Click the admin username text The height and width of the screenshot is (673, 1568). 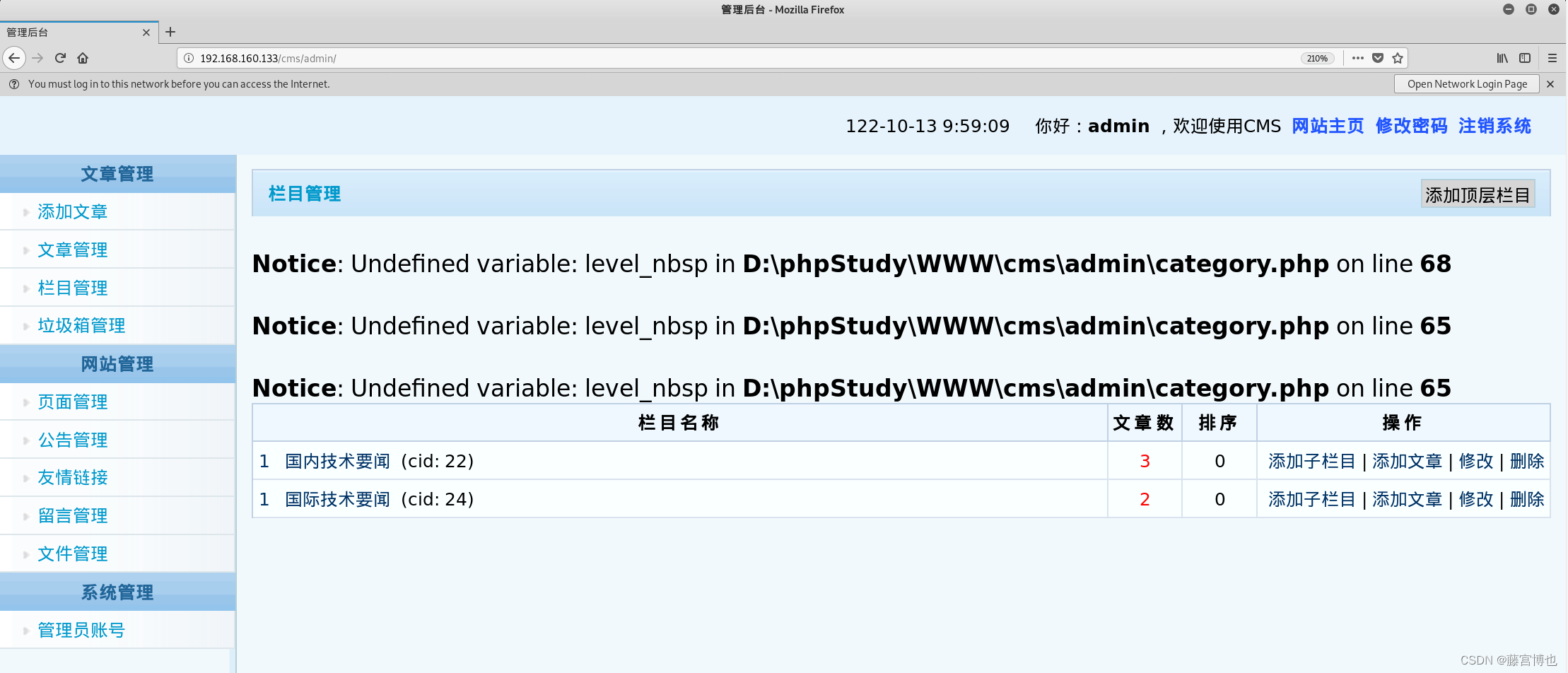pos(1118,126)
